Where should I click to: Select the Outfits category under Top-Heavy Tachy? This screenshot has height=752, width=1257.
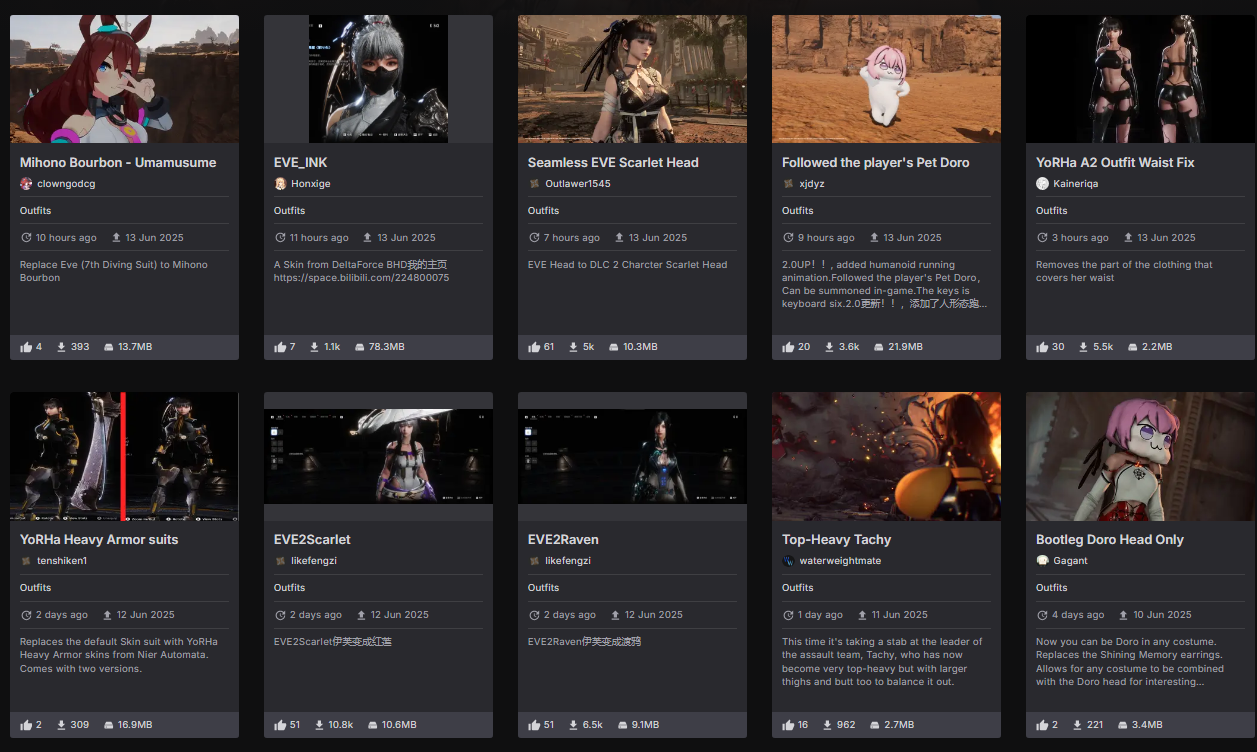(797, 588)
